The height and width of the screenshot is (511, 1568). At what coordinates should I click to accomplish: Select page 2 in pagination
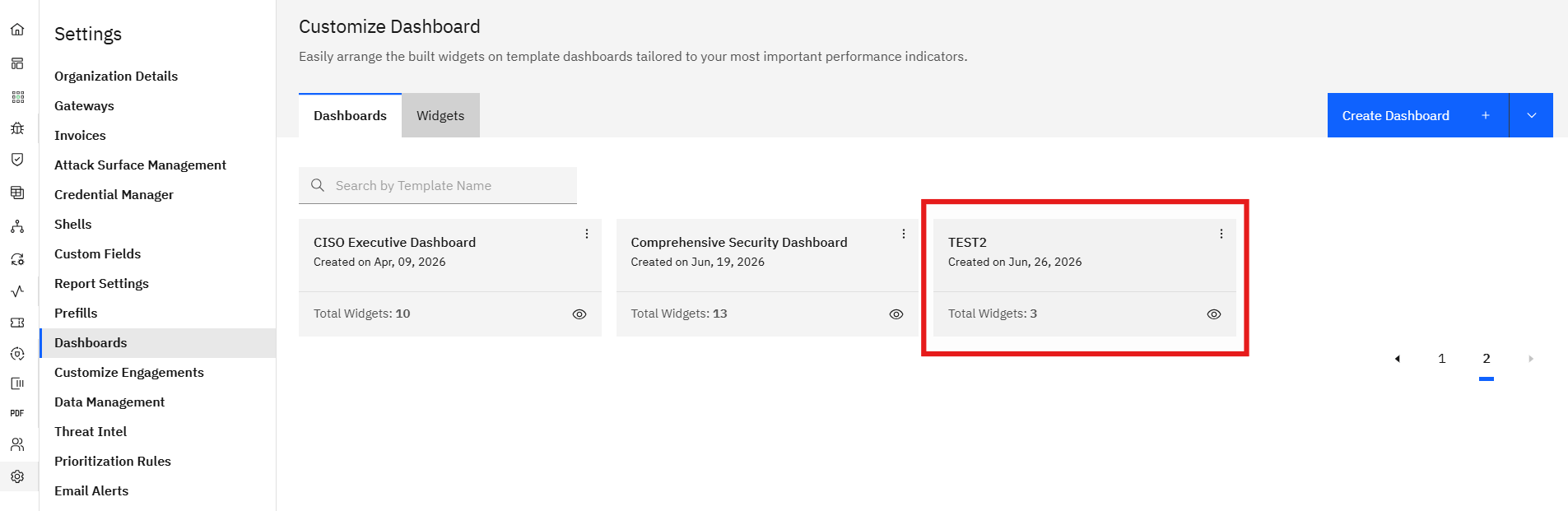pos(1487,359)
